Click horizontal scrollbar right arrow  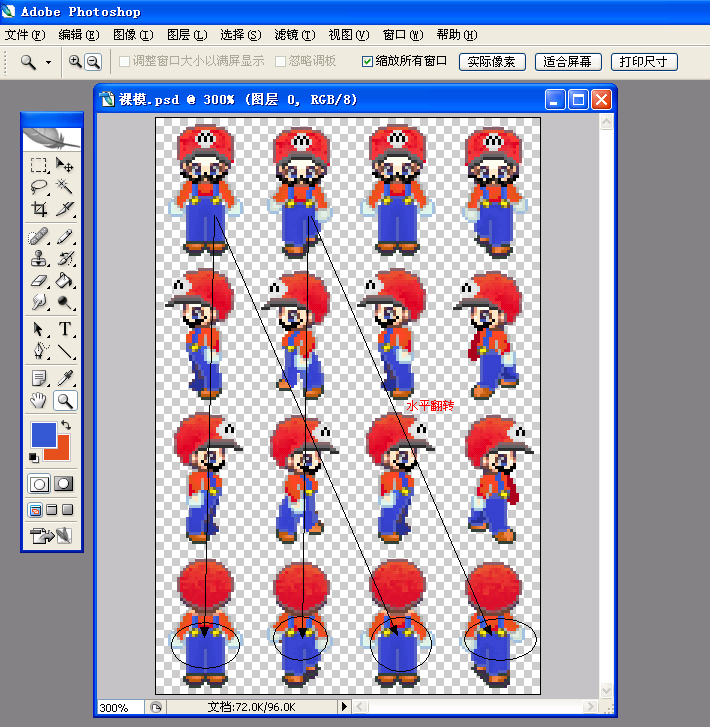[x=590, y=707]
